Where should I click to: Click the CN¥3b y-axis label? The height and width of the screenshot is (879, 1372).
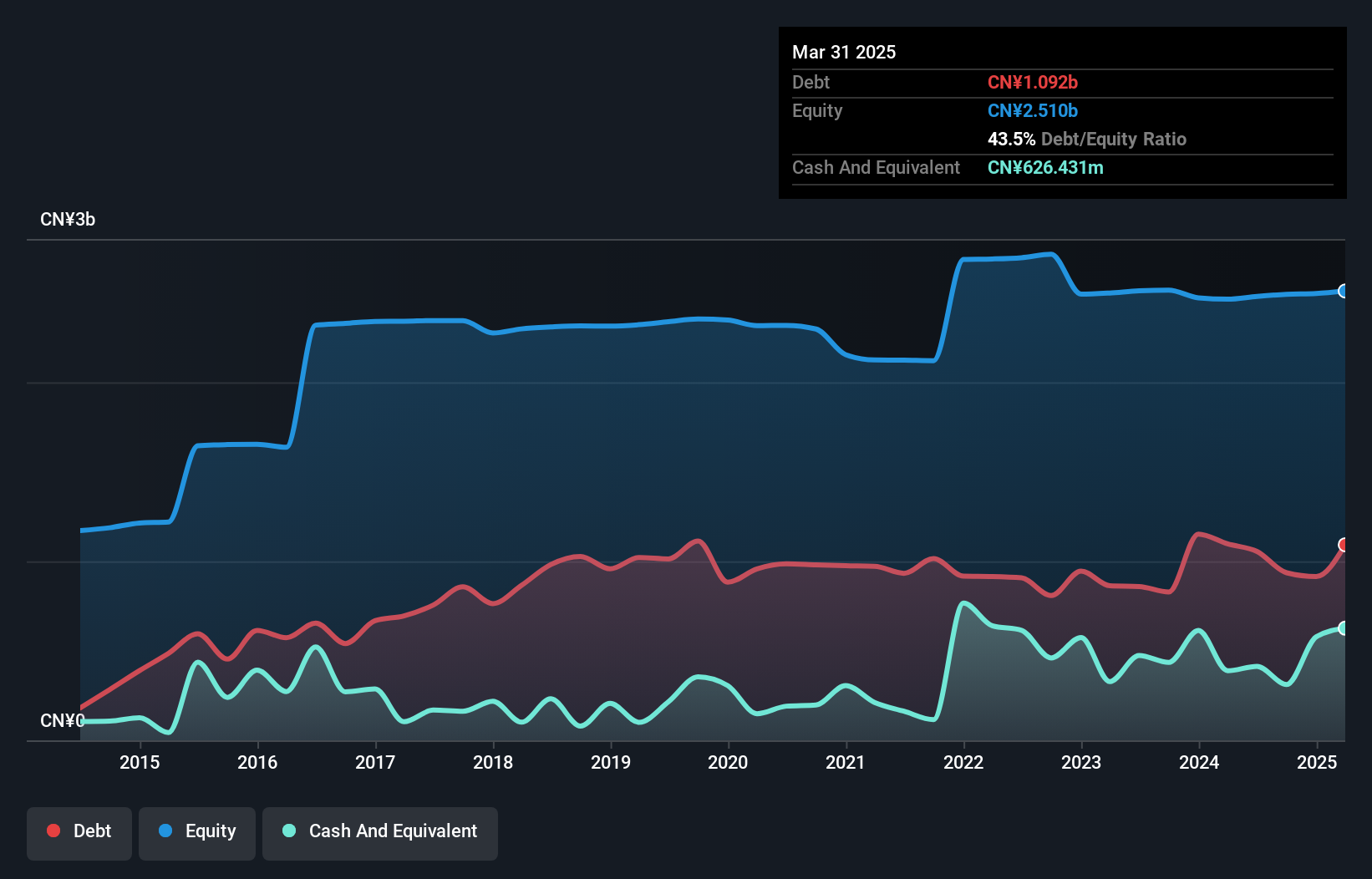68,220
